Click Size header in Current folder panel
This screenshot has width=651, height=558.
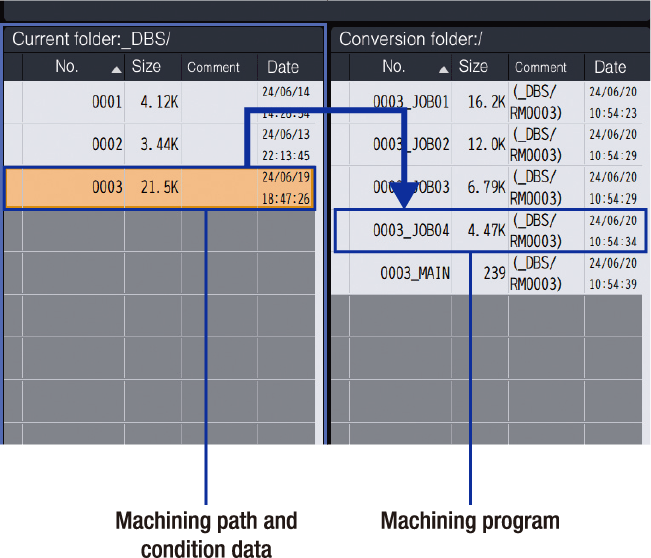(x=153, y=67)
